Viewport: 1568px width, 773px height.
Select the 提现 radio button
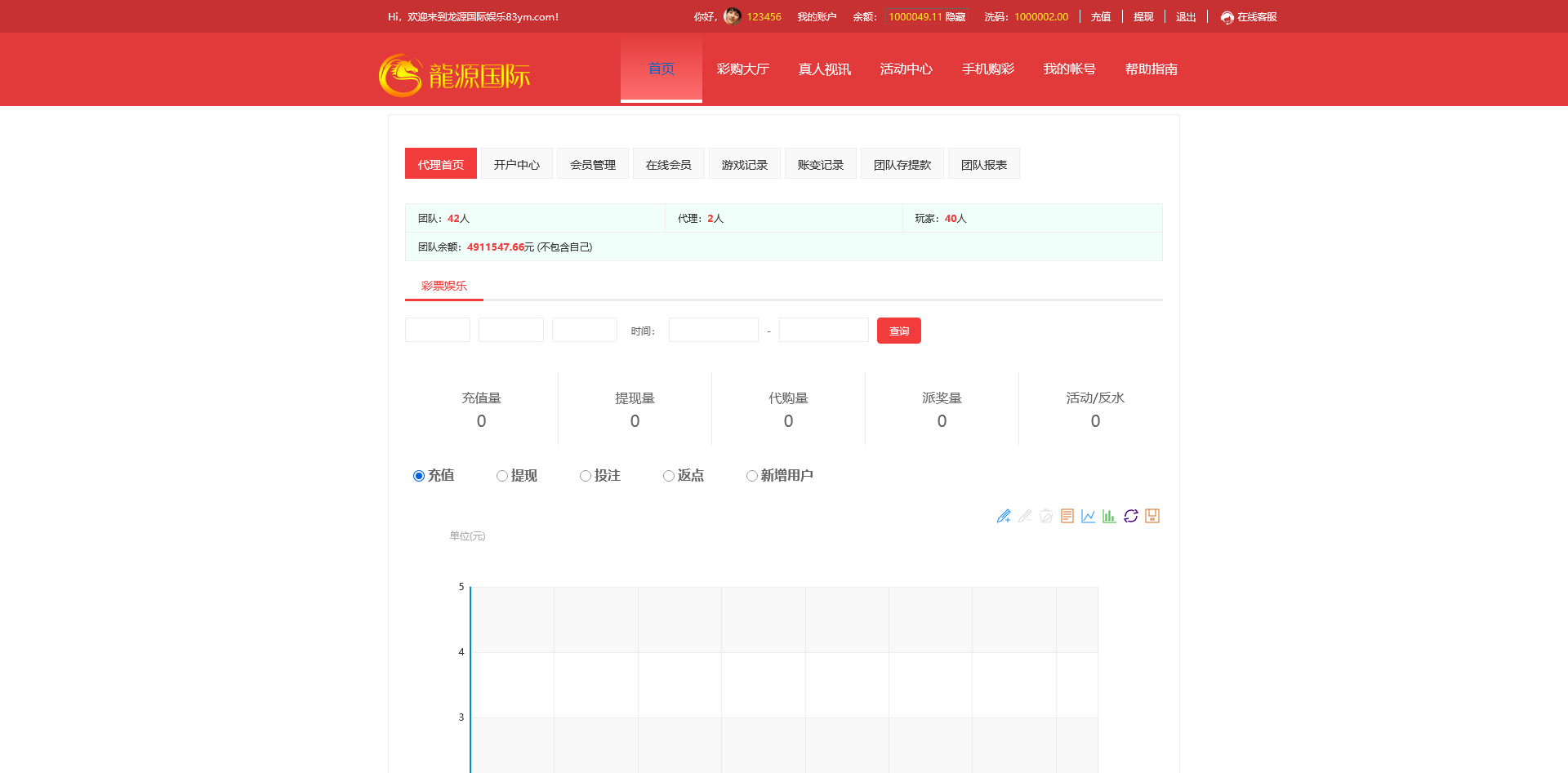click(x=502, y=476)
